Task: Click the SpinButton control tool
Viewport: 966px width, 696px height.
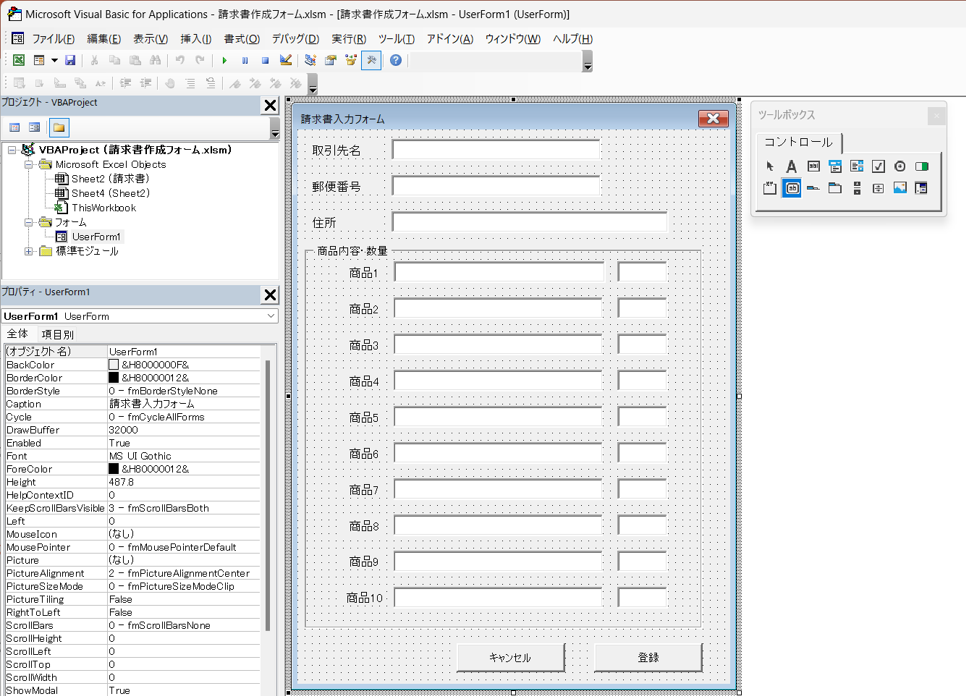Action: pos(878,188)
